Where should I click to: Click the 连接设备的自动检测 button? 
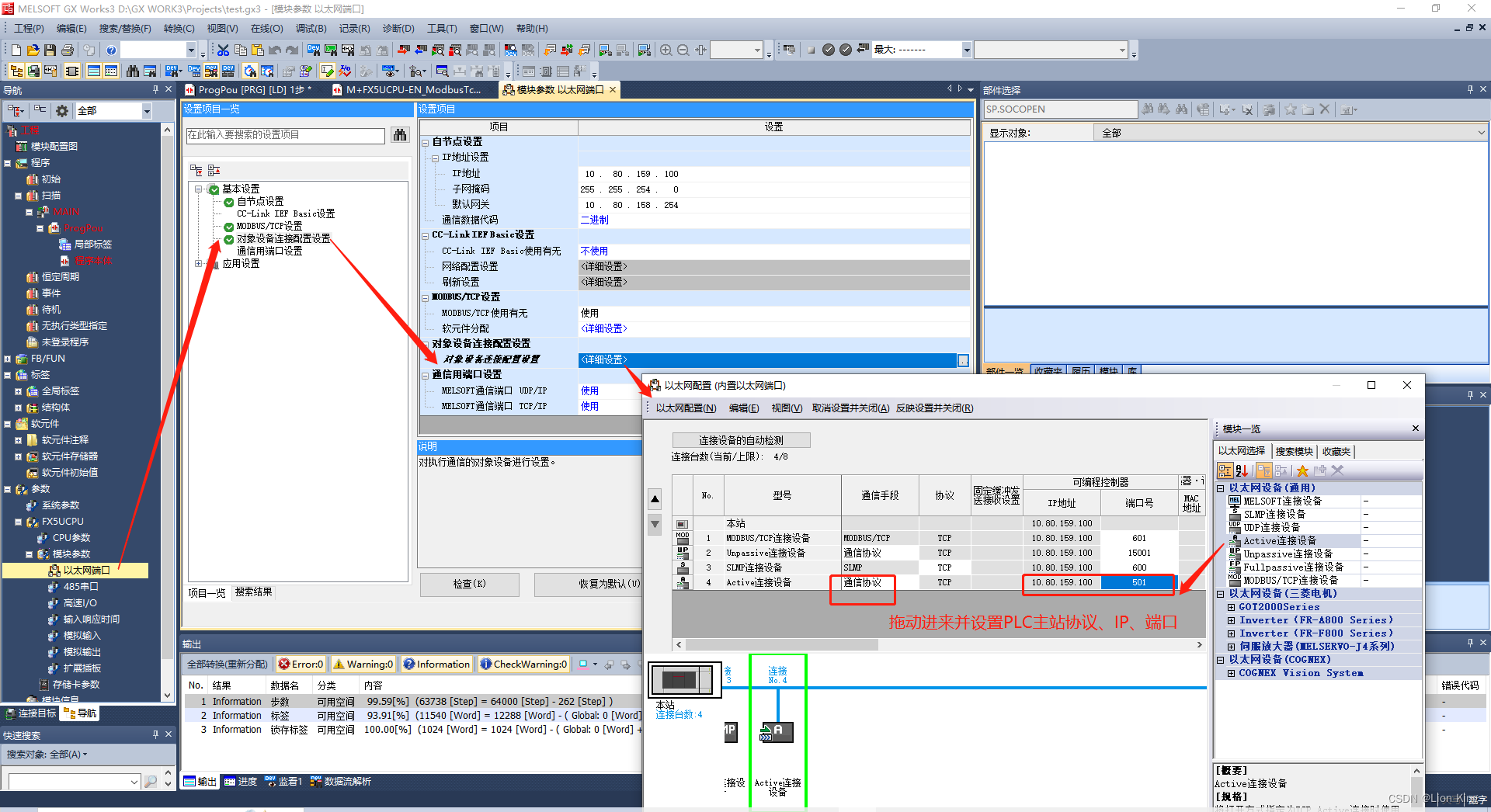pyautogui.click(x=740, y=439)
